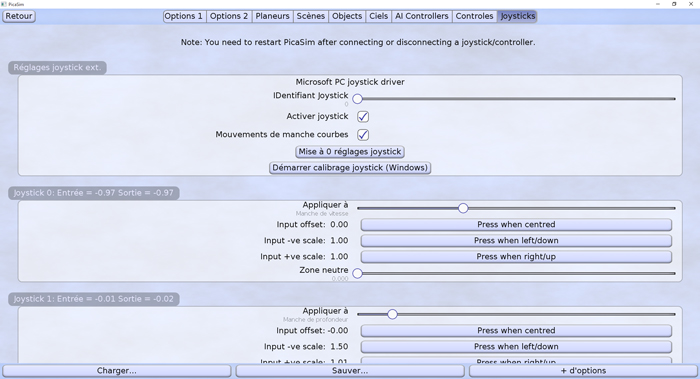Screen dimensions: 700x379
Task: Open the Ciels tab
Action: 379,16
